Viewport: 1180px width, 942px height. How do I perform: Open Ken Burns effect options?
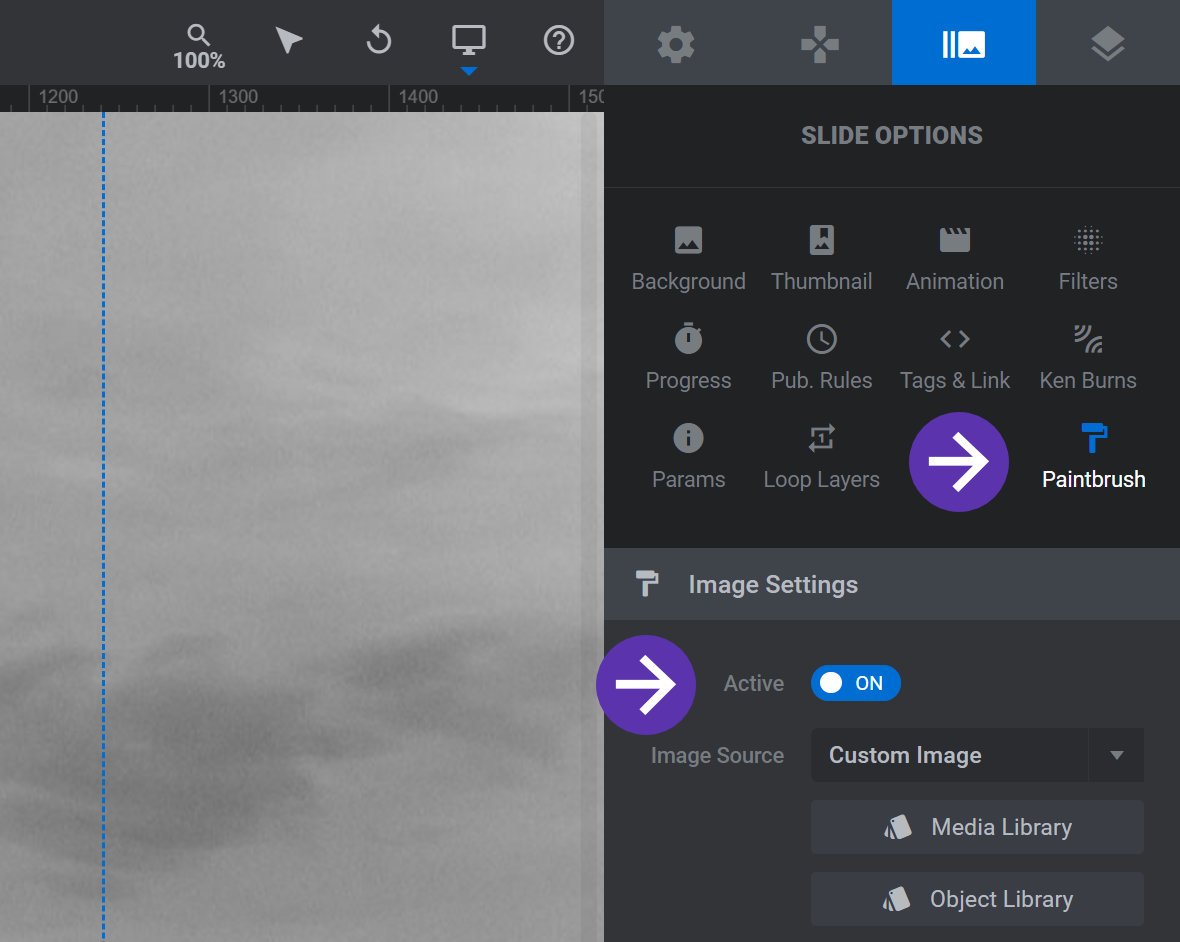(x=1087, y=358)
